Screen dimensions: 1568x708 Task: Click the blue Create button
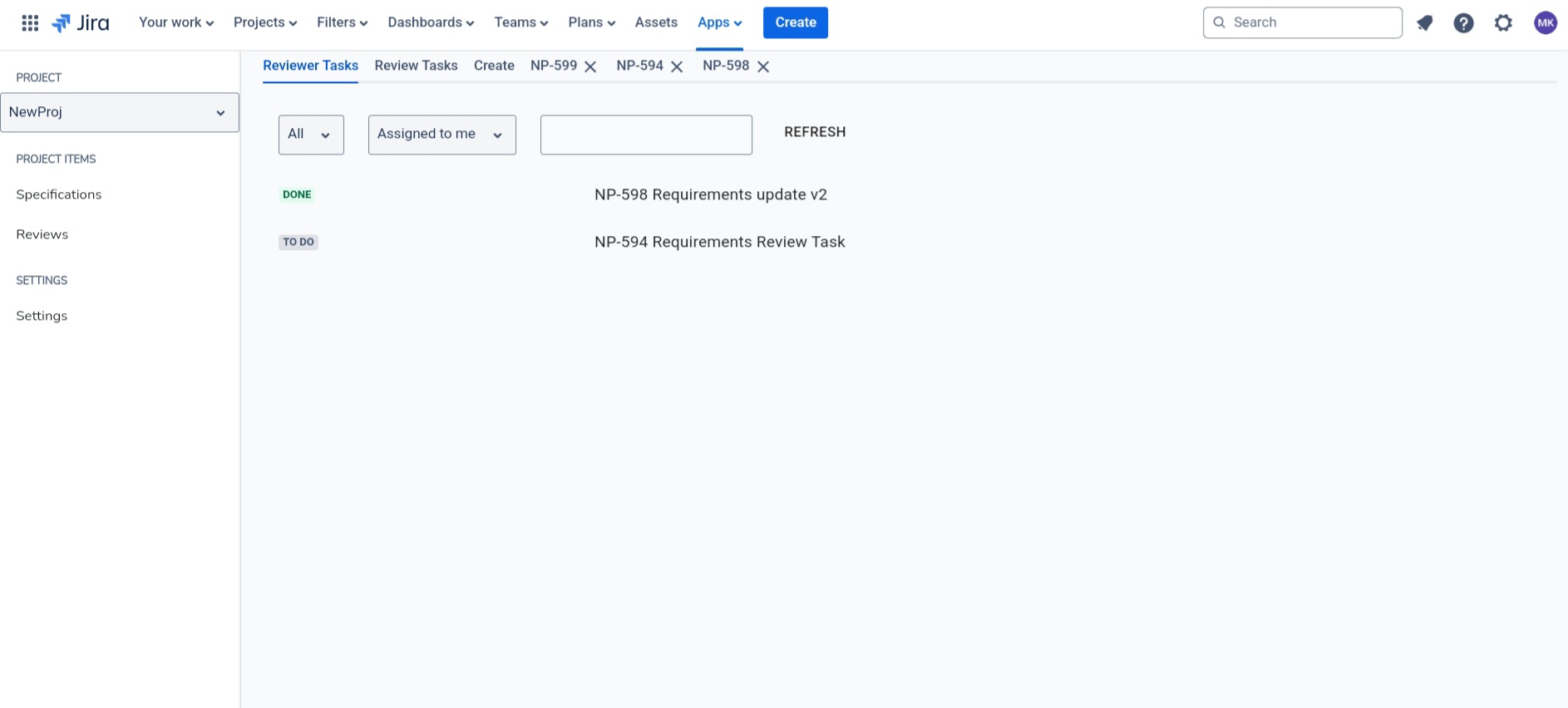796,22
